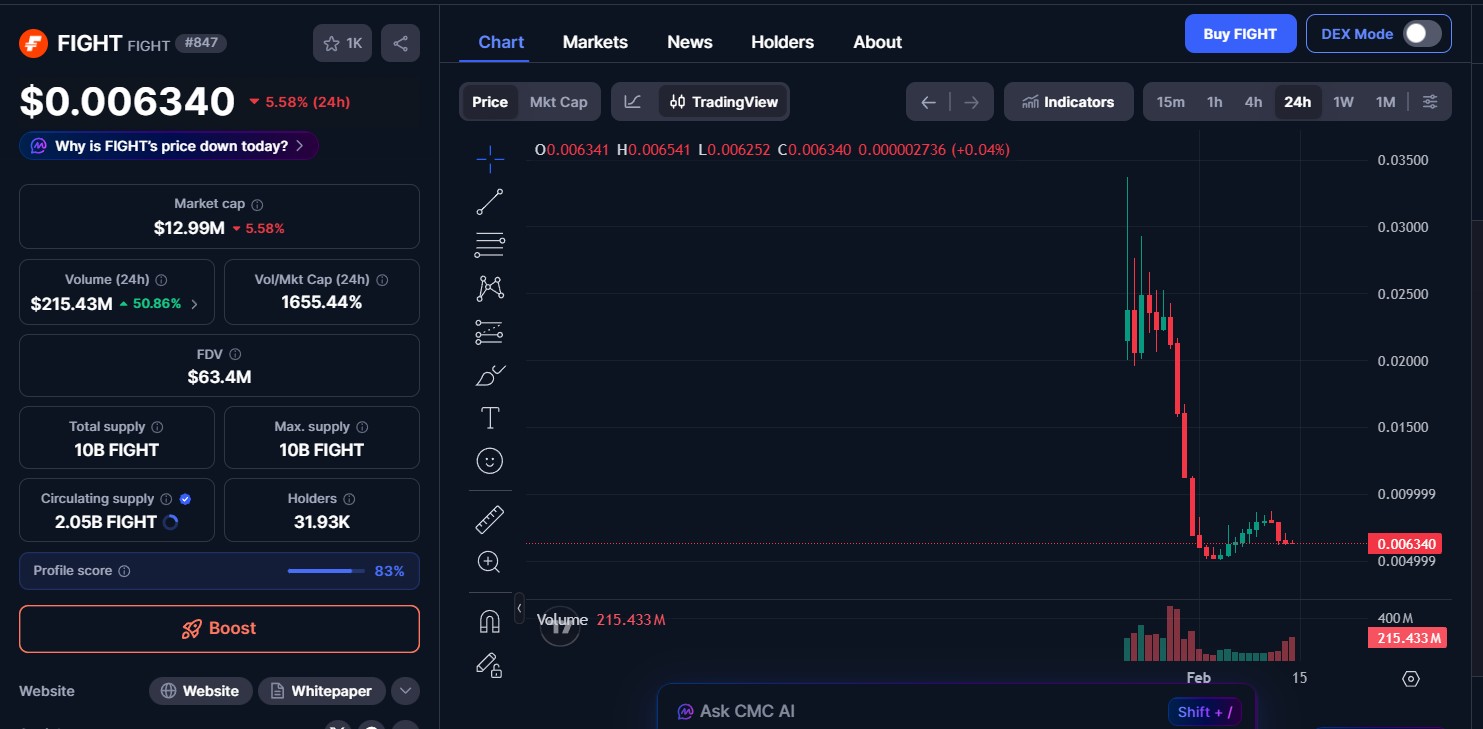Open 'Why is FIGHT's price down today?'
Screen dimensions: 1483x729
coord(169,146)
